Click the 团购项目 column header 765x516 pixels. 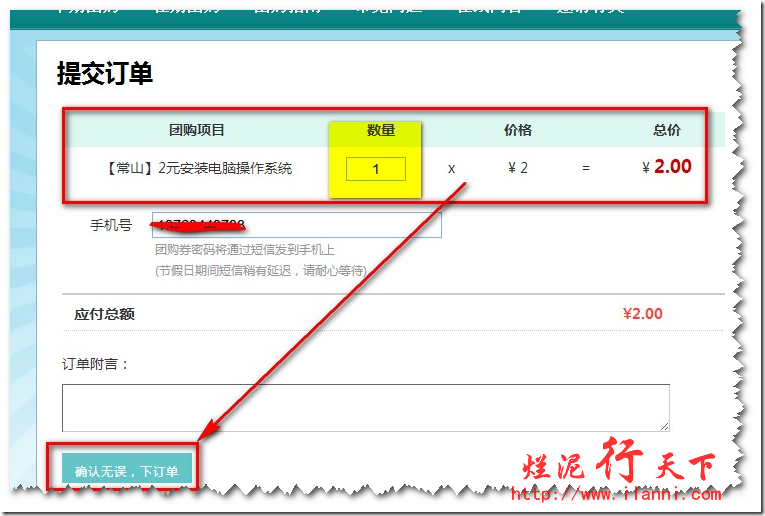click(x=197, y=130)
